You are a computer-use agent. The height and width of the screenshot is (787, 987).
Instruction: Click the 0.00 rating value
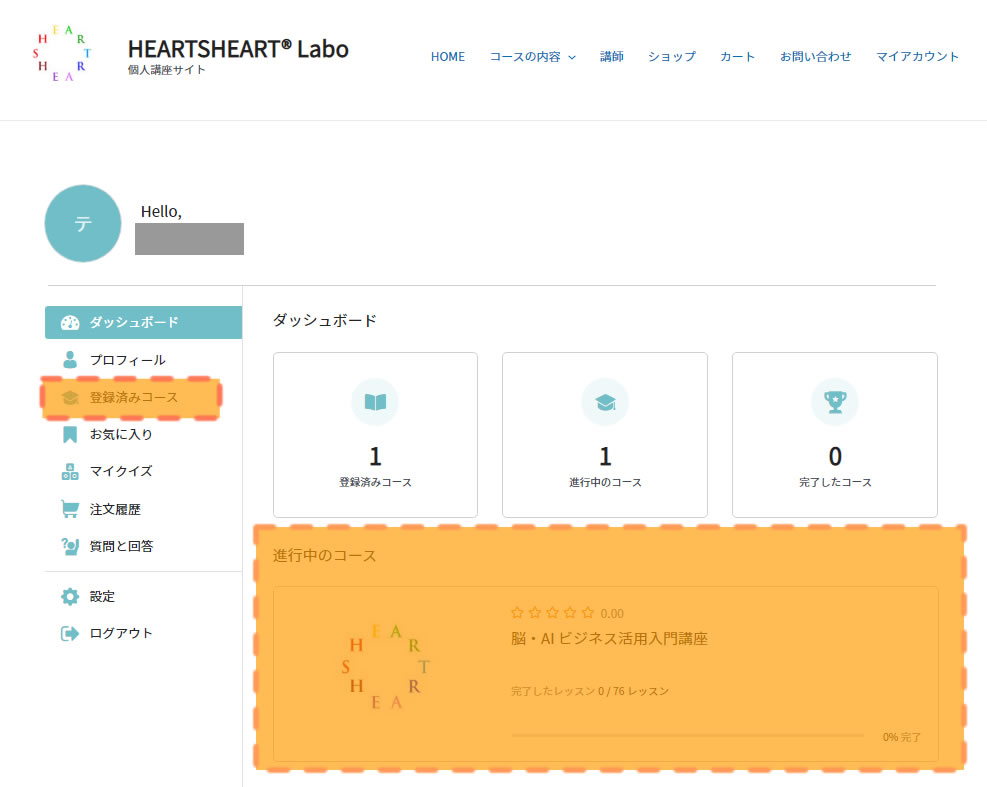click(612, 614)
